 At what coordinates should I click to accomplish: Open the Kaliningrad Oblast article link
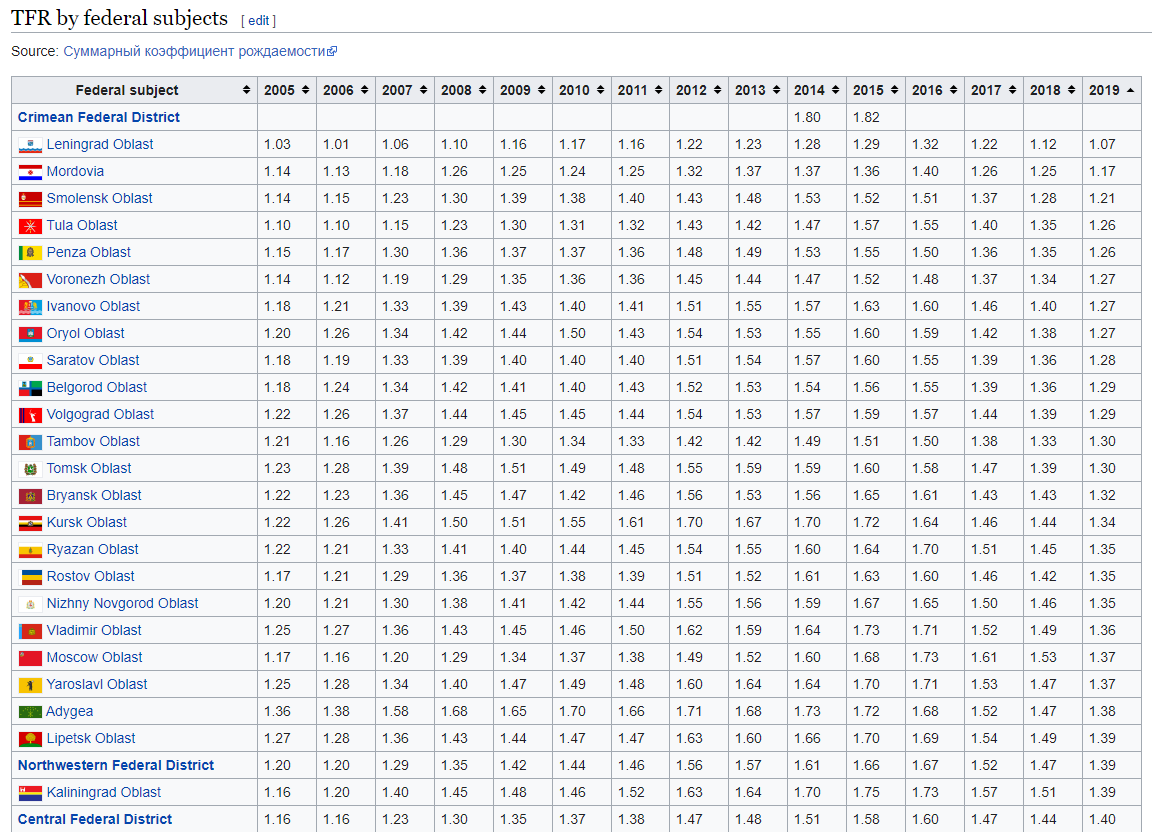pyautogui.click(x=104, y=792)
